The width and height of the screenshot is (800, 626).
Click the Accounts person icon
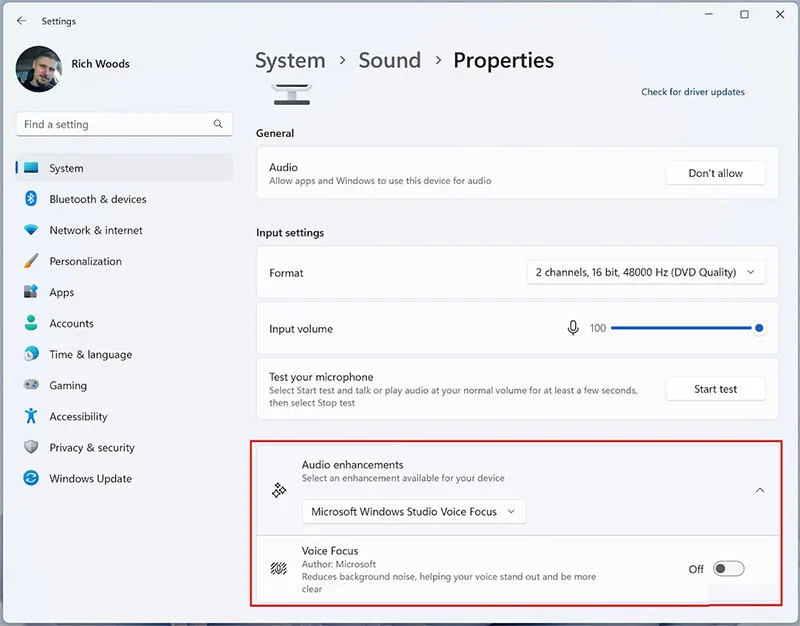tap(31, 323)
